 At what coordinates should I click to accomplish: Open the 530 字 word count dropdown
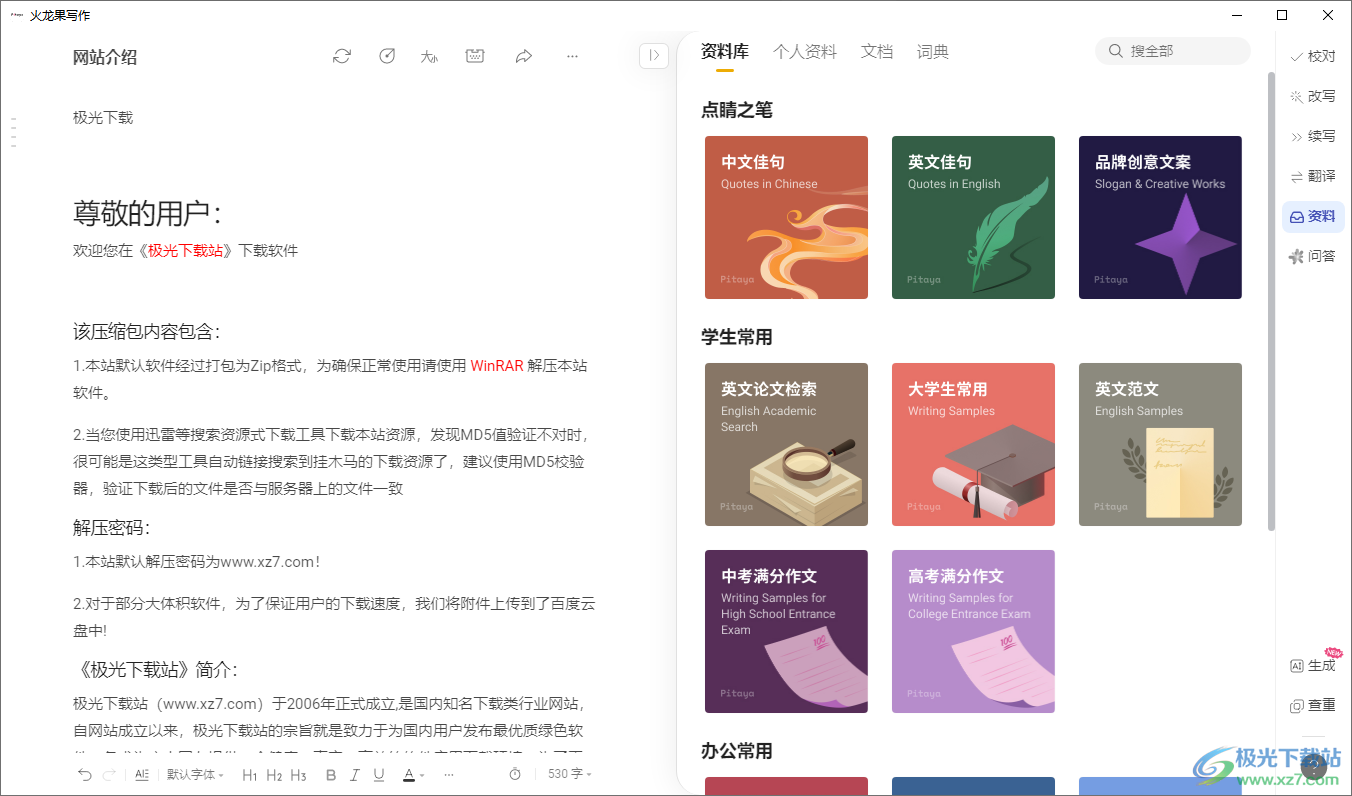point(570,774)
